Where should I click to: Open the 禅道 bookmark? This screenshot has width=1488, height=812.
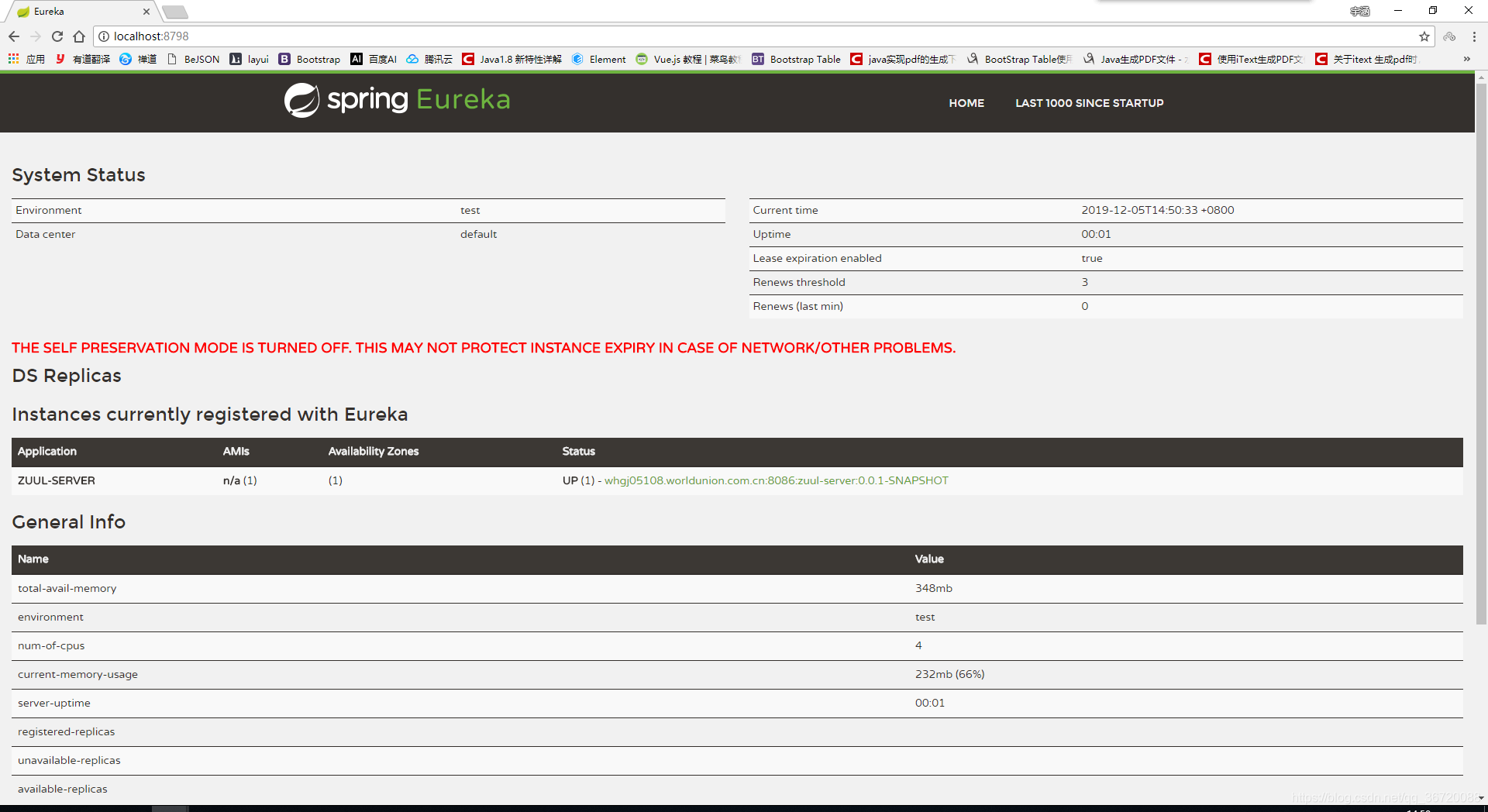coord(138,59)
